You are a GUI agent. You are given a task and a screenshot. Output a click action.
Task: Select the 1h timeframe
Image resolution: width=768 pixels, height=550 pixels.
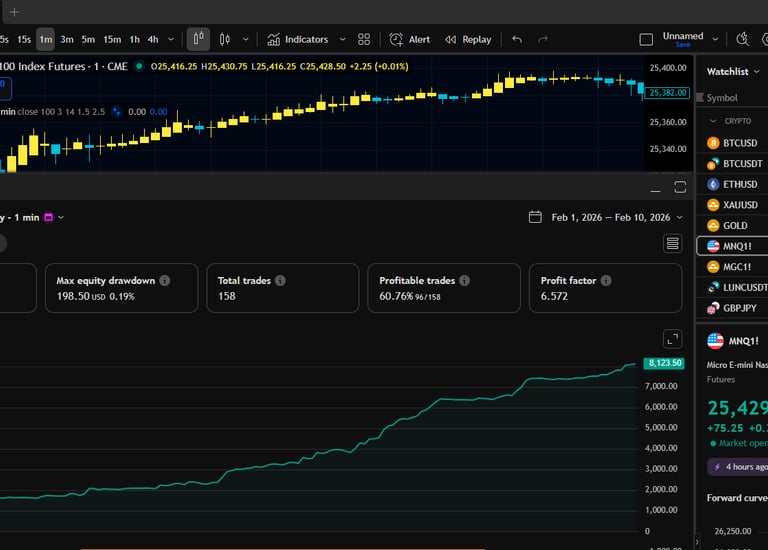(134, 39)
